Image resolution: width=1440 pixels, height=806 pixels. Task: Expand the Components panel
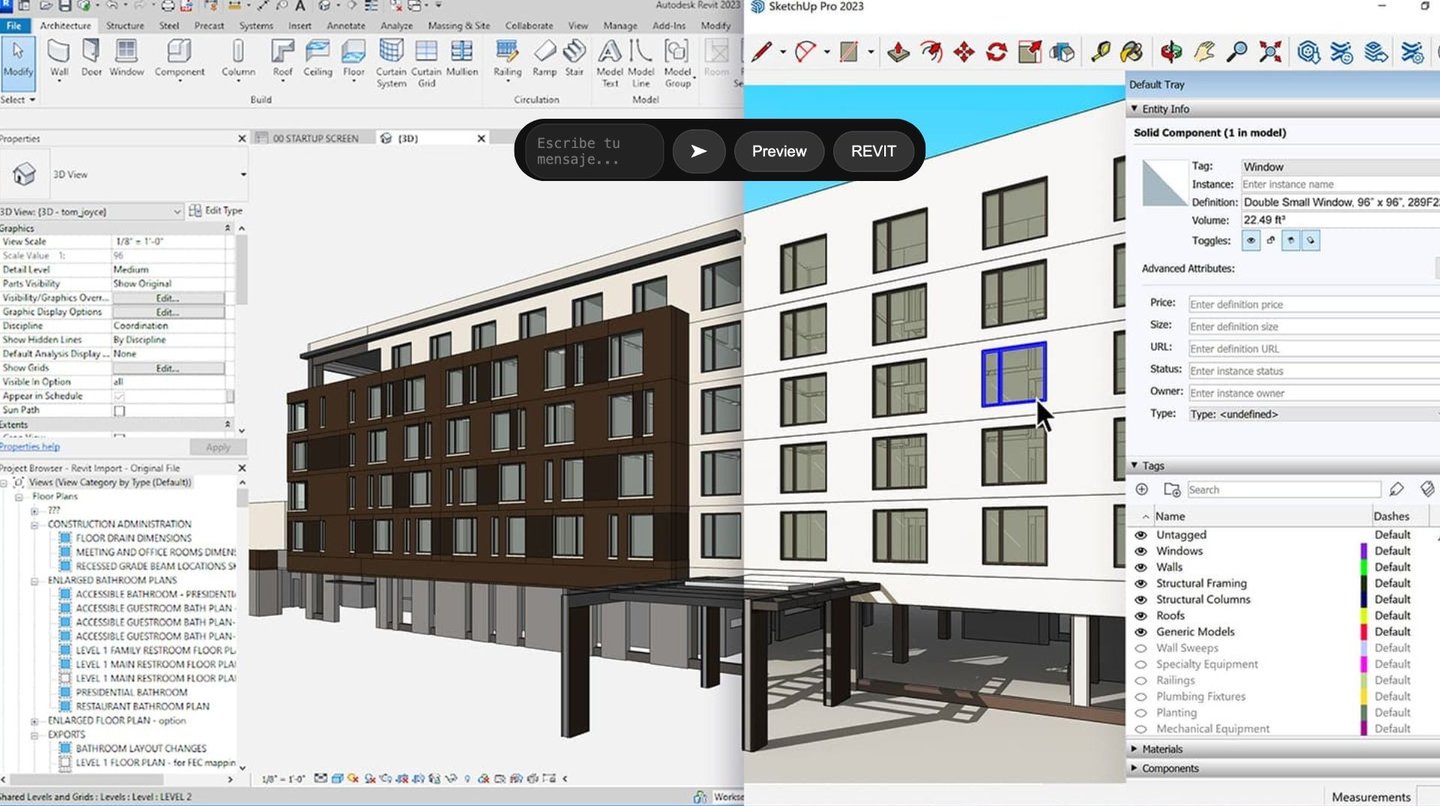(x=1135, y=769)
